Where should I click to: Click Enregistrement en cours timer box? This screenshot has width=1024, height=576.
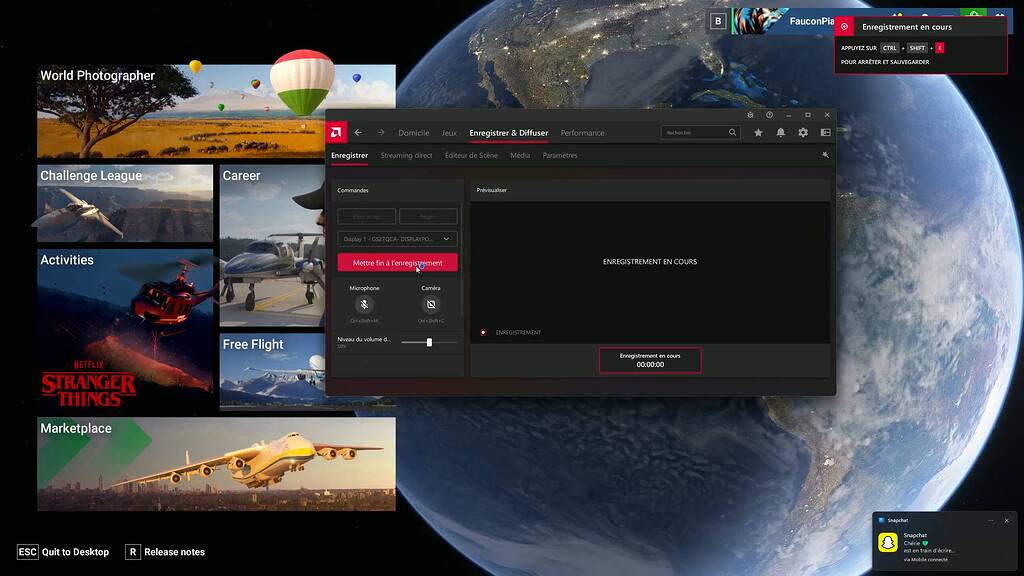(650, 360)
